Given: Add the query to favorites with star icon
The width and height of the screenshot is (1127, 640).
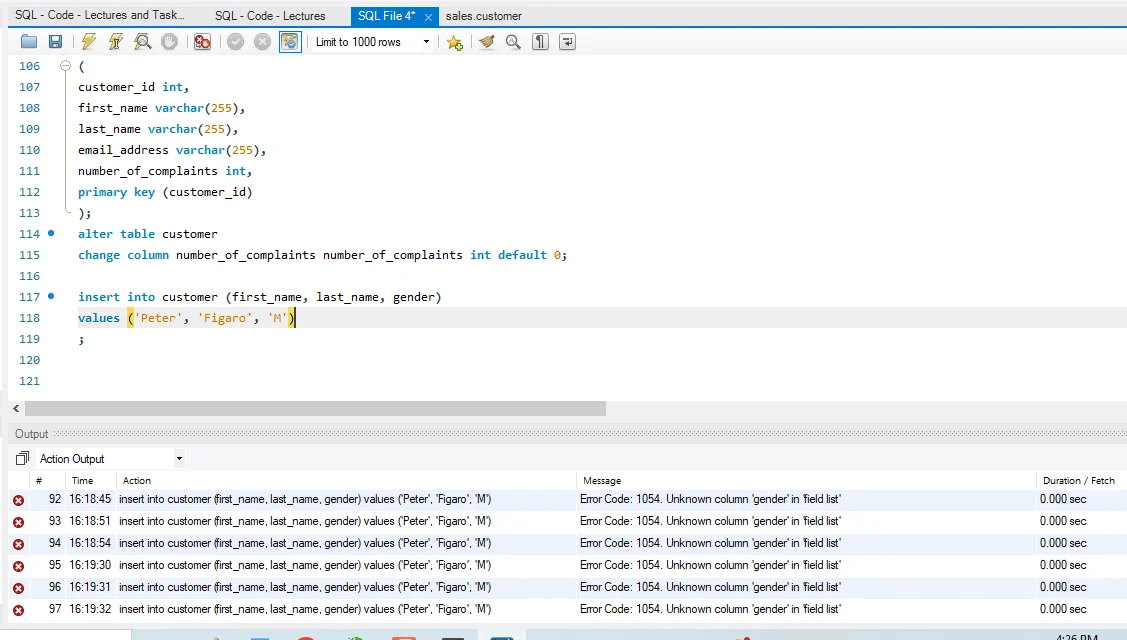Looking at the screenshot, I should point(454,42).
